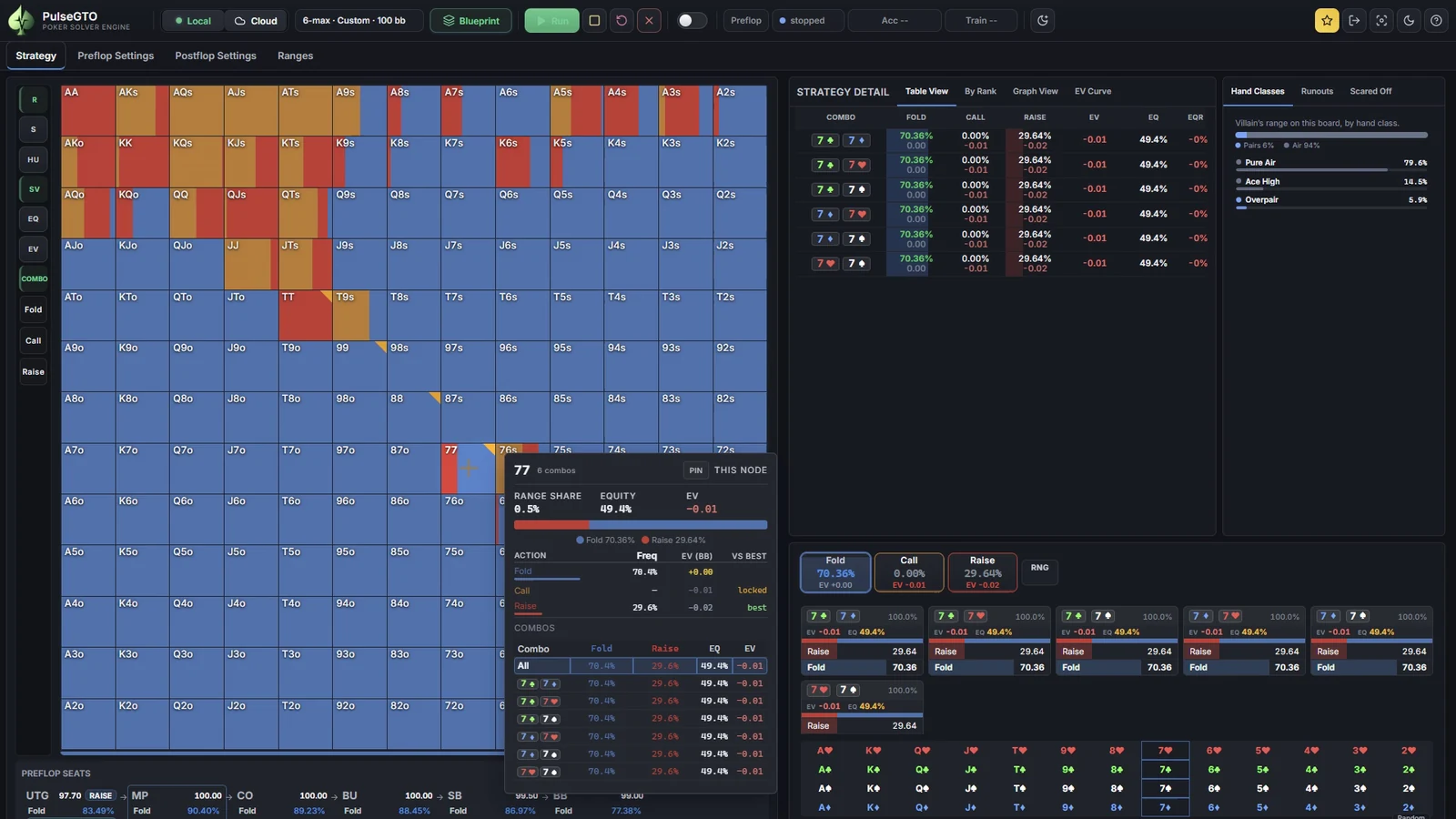This screenshot has width=1456, height=819.
Task: Select the 7 of hearts card in picker
Action: click(x=1165, y=751)
